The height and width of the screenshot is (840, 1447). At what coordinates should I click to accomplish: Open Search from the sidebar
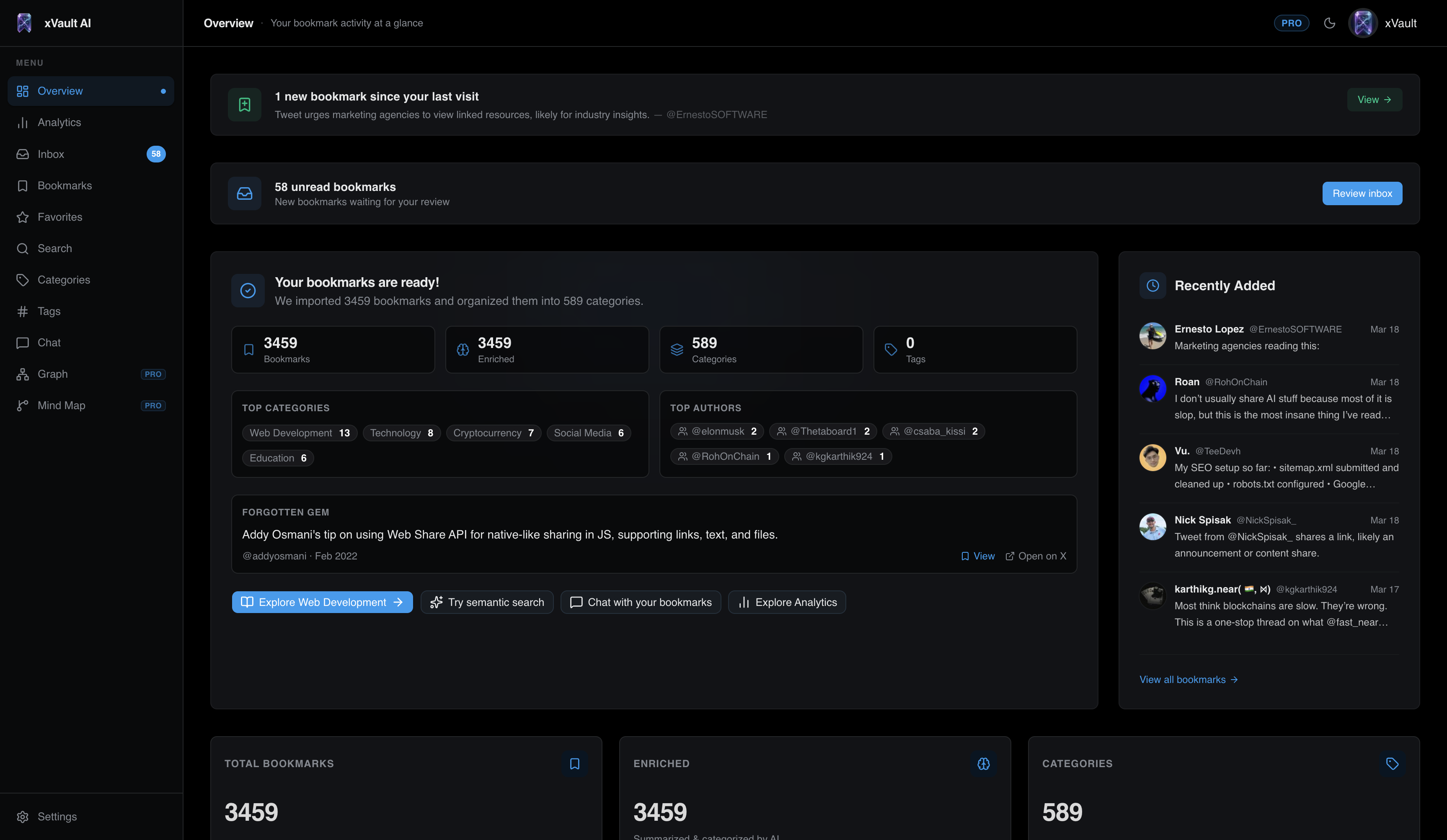pyautogui.click(x=54, y=248)
